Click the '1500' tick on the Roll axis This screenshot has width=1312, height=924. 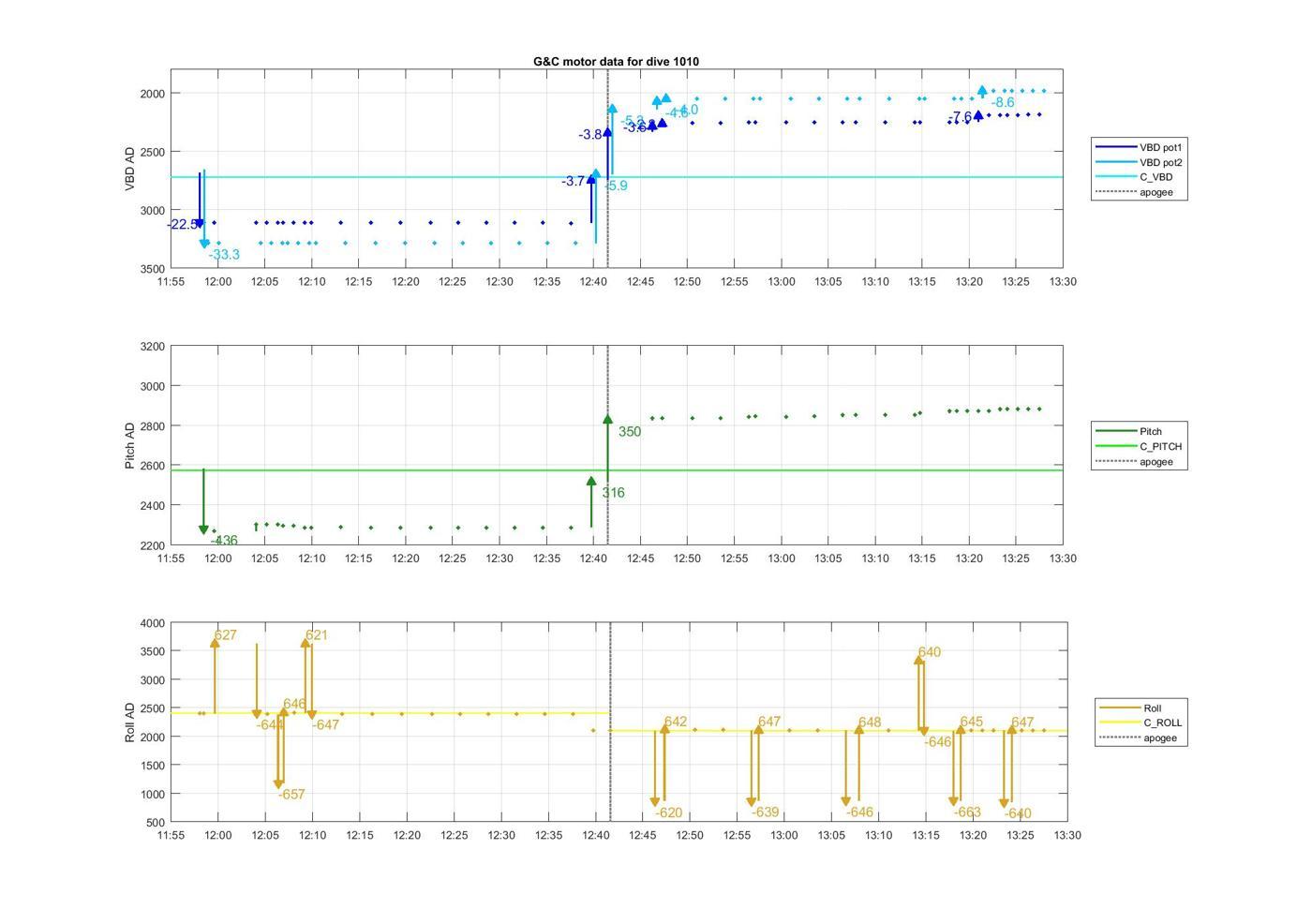[x=152, y=766]
